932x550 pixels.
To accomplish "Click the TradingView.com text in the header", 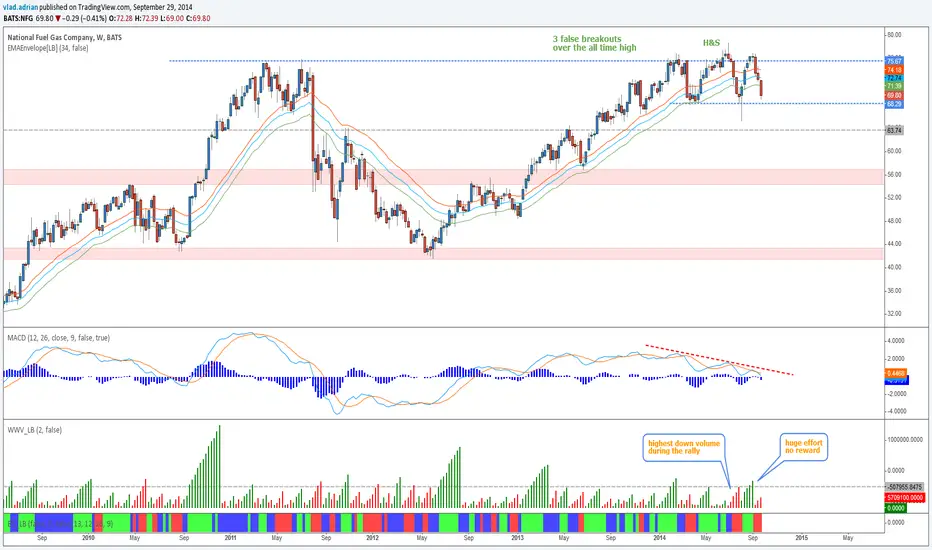I will coord(104,8).
